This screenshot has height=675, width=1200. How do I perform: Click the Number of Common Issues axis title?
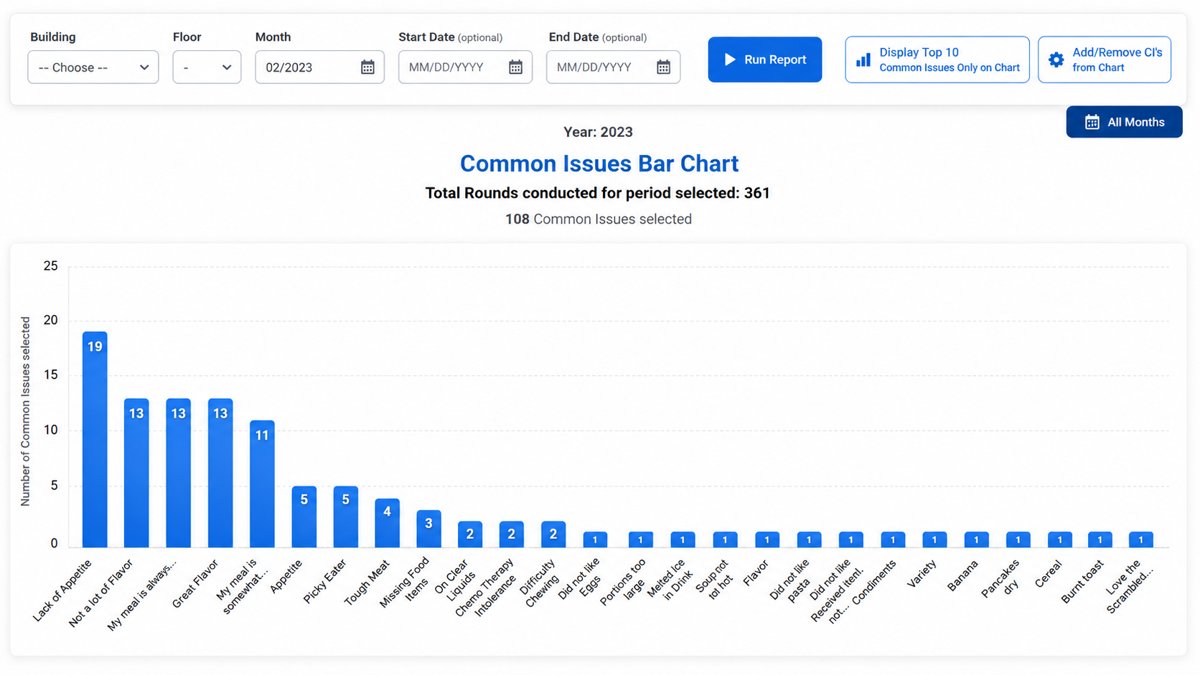click(x=26, y=411)
